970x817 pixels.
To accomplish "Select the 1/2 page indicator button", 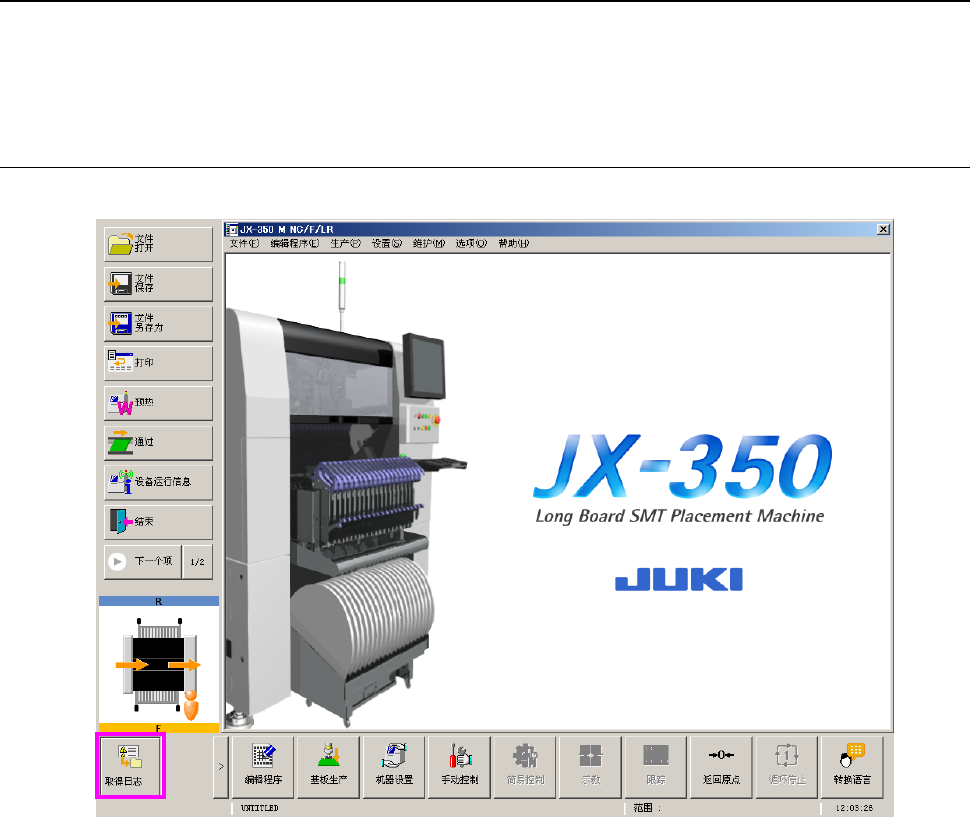I will click(198, 562).
